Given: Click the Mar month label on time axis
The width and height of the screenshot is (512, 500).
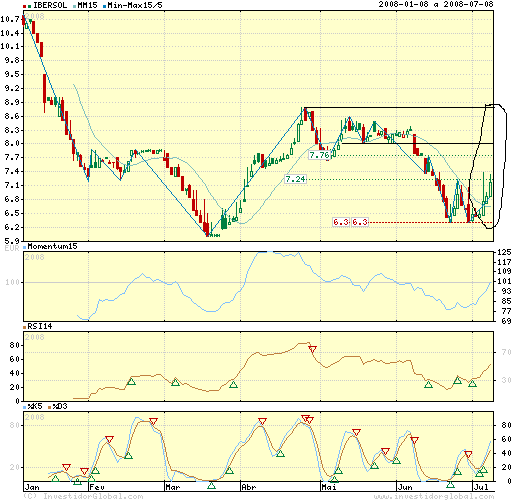Looking at the screenshot, I should tap(173, 487).
